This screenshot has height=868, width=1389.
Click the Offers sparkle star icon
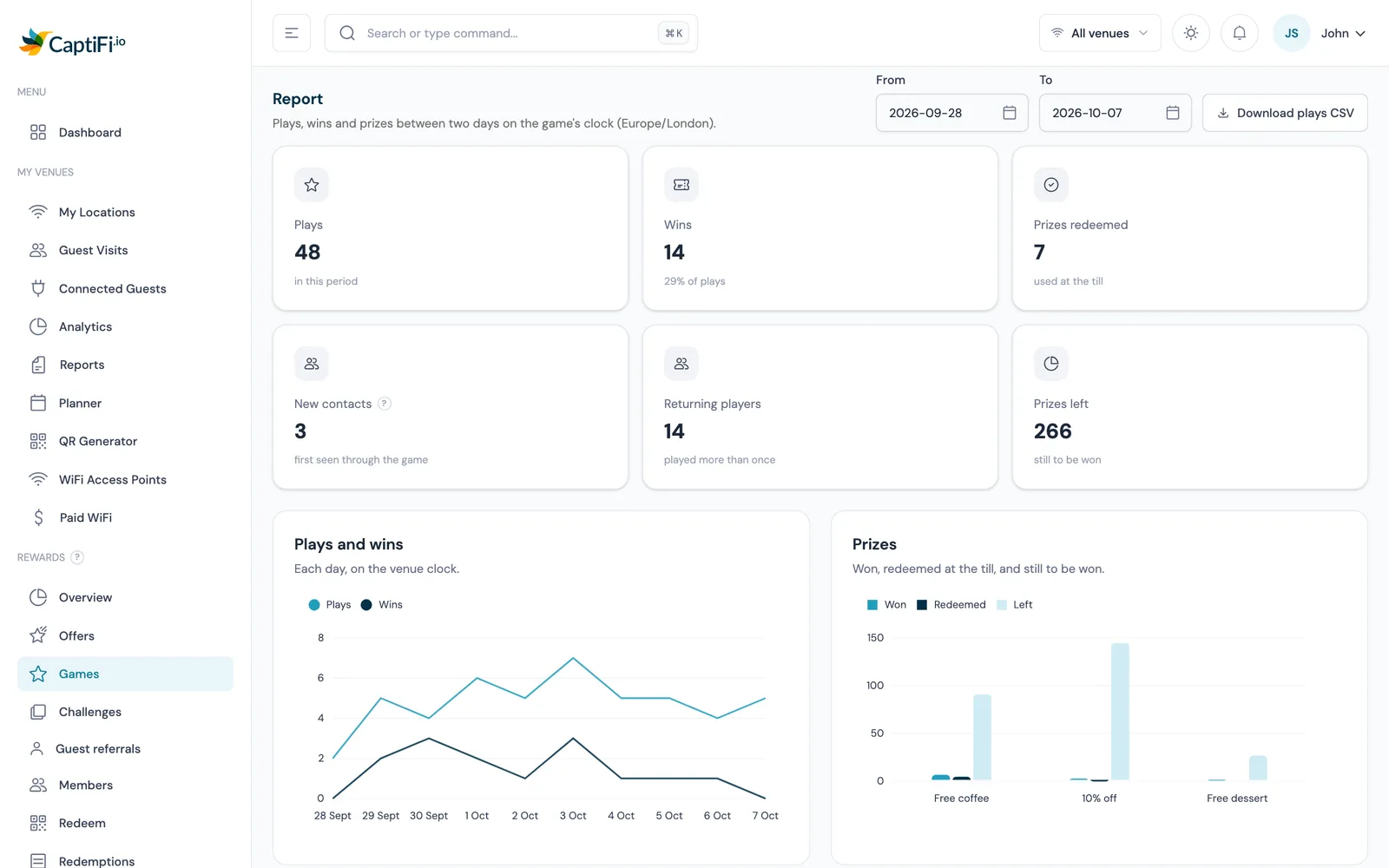(x=38, y=635)
